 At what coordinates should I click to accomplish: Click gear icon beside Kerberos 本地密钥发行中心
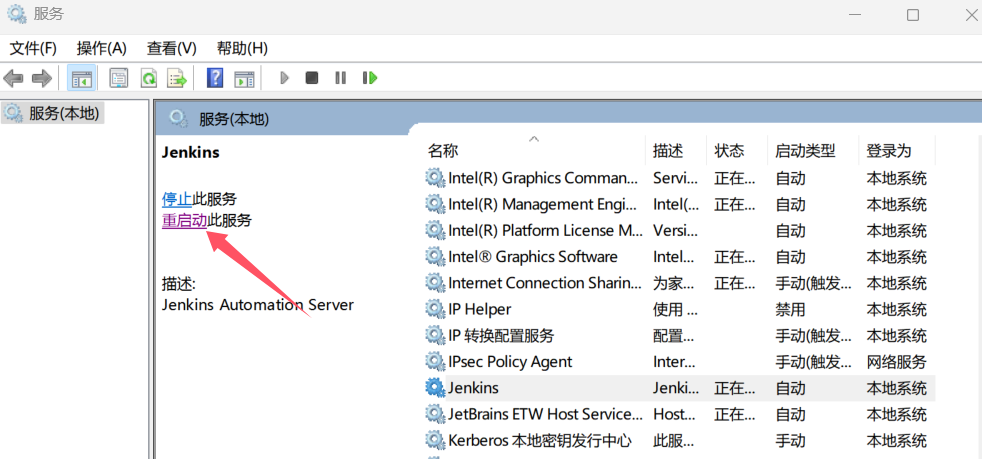(x=435, y=440)
